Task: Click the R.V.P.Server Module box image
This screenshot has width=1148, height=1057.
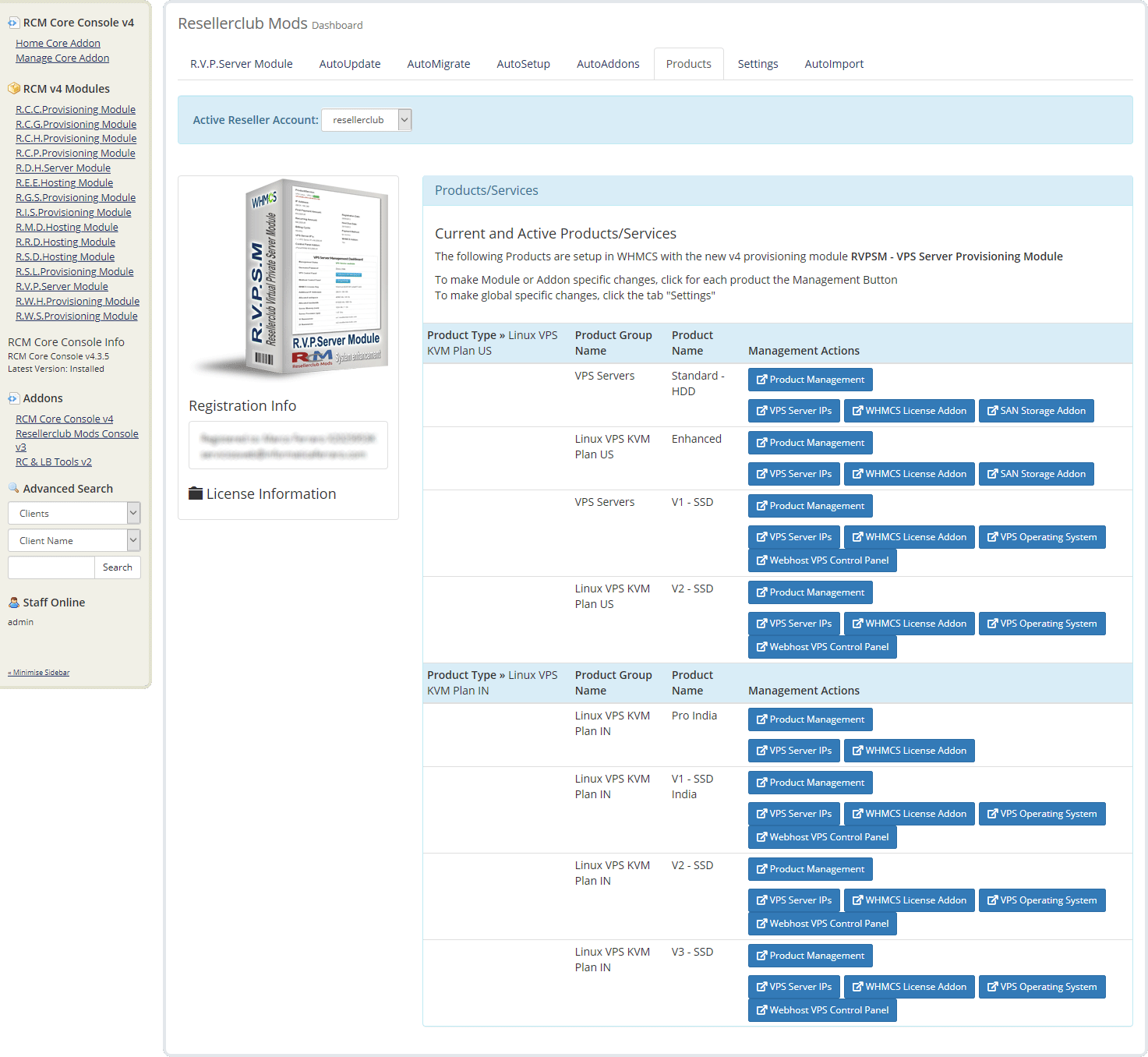Action: 289,279
